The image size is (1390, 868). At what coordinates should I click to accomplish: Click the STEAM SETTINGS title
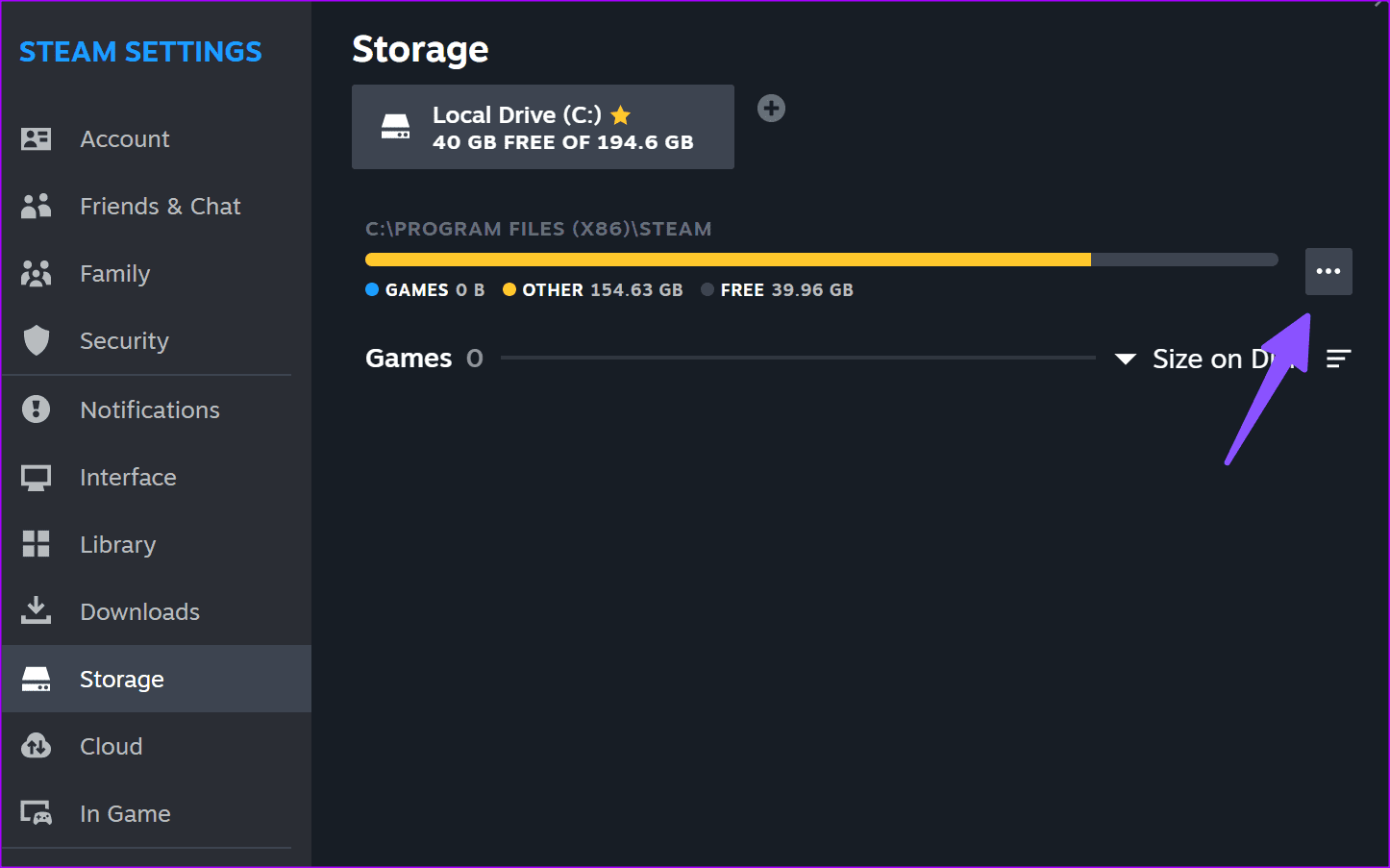pyautogui.click(x=140, y=52)
